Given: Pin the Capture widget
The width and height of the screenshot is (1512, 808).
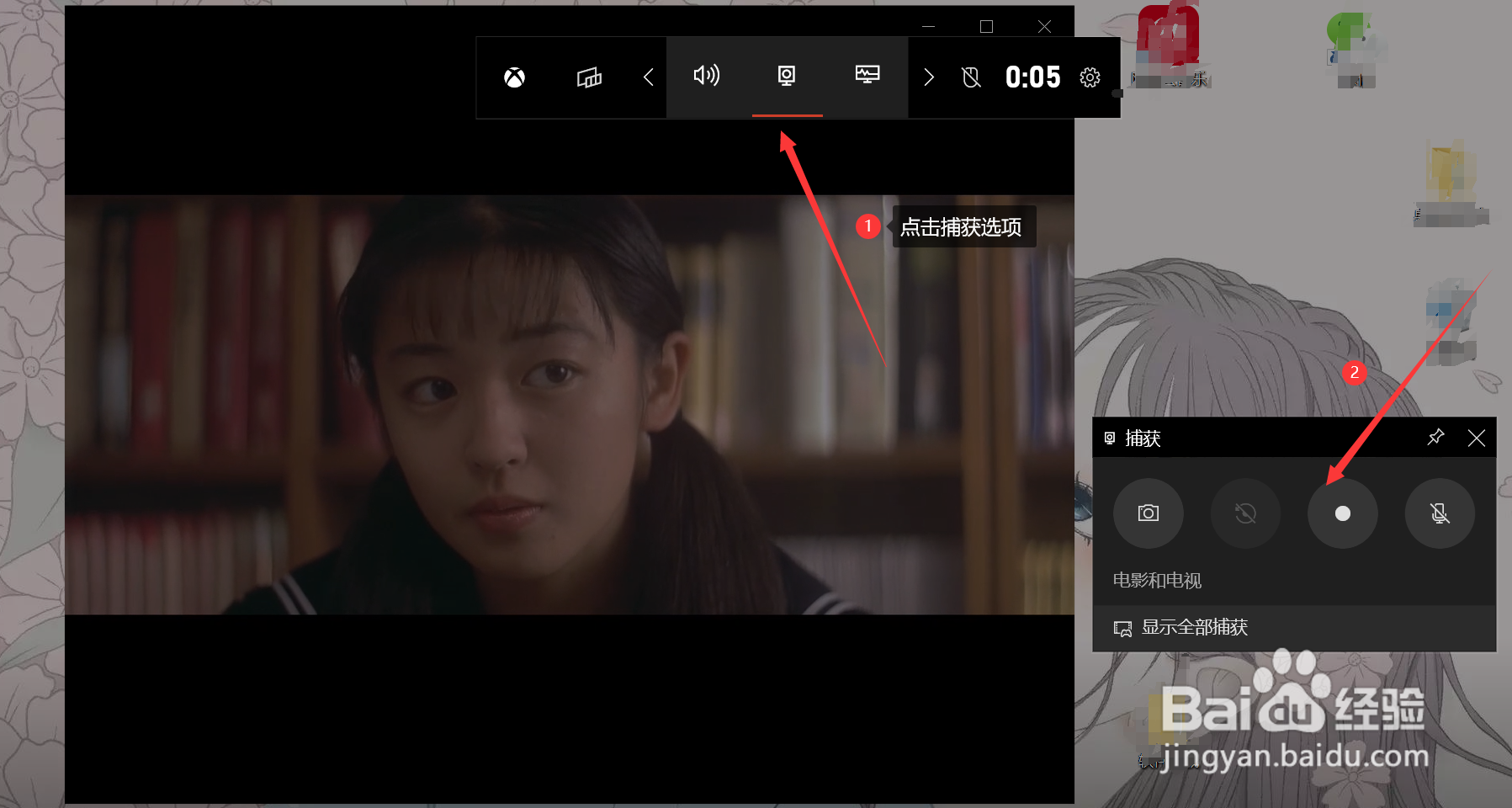Looking at the screenshot, I should tap(1435, 437).
